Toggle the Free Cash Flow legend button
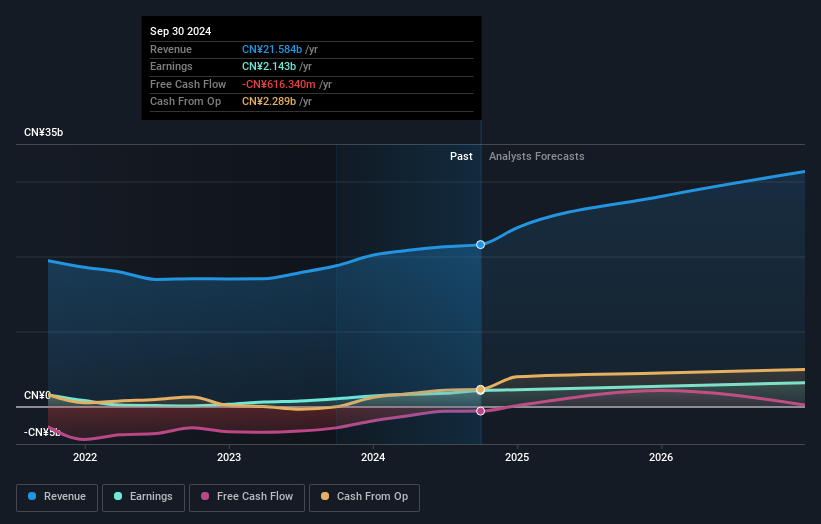This screenshot has width=821, height=524. [x=247, y=497]
